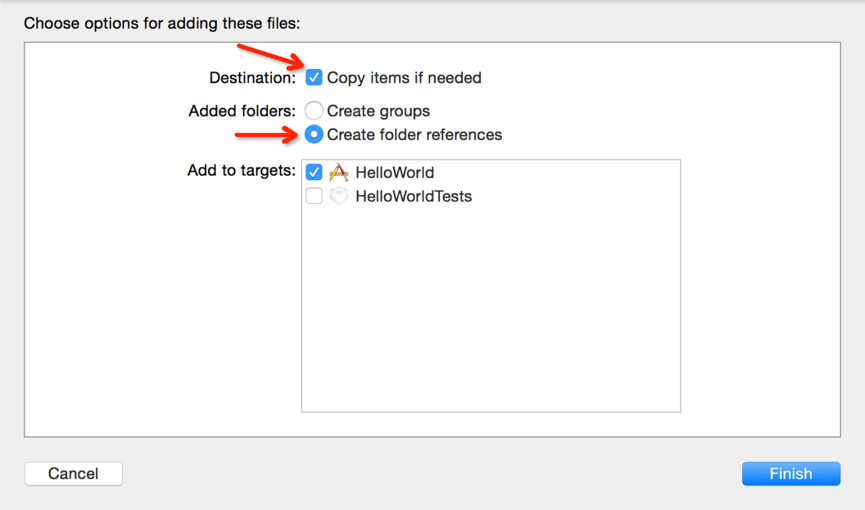Click the Add to targets: field label
865x510 pixels.
(x=242, y=171)
